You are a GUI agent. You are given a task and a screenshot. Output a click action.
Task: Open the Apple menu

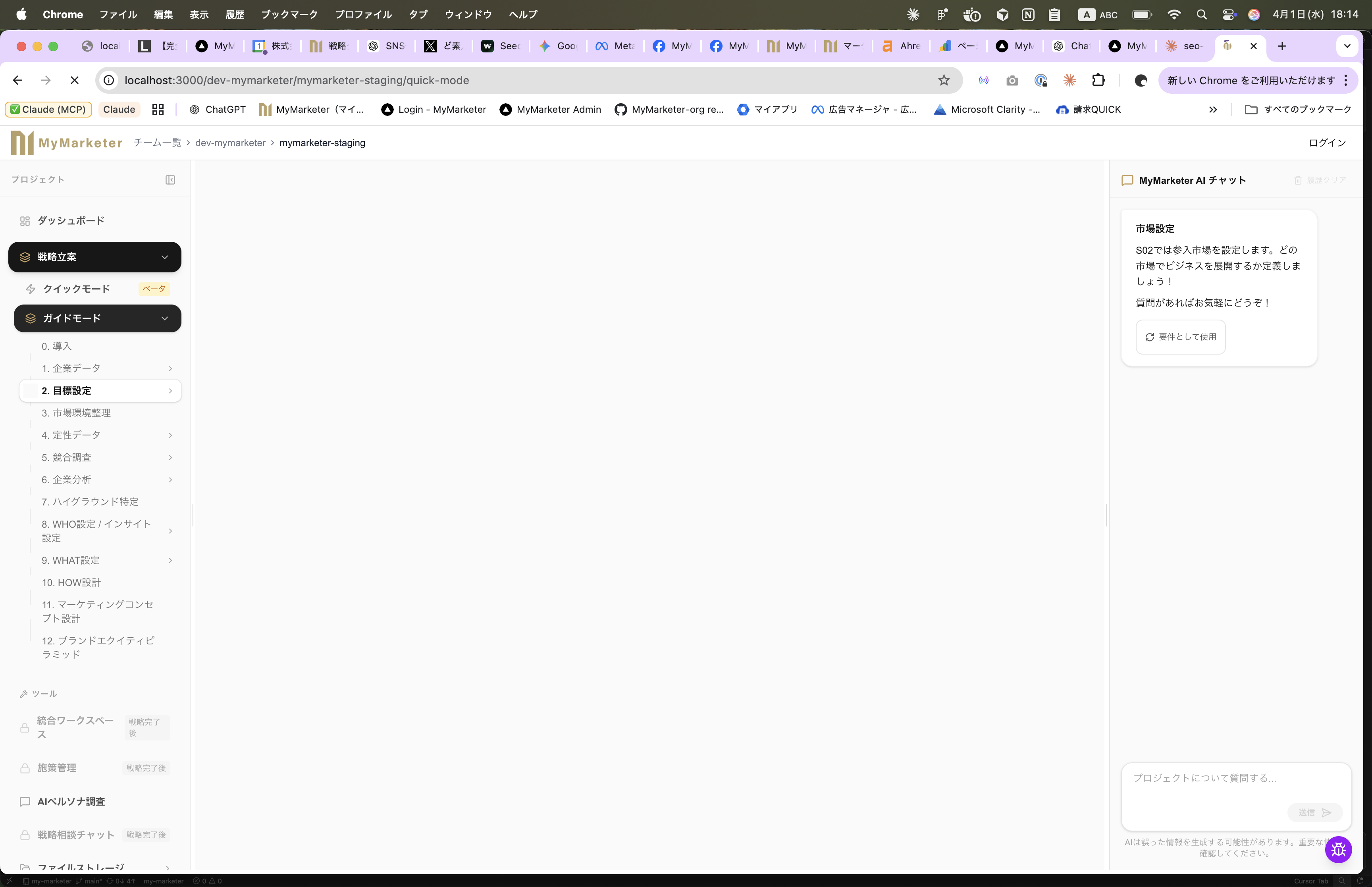21,14
